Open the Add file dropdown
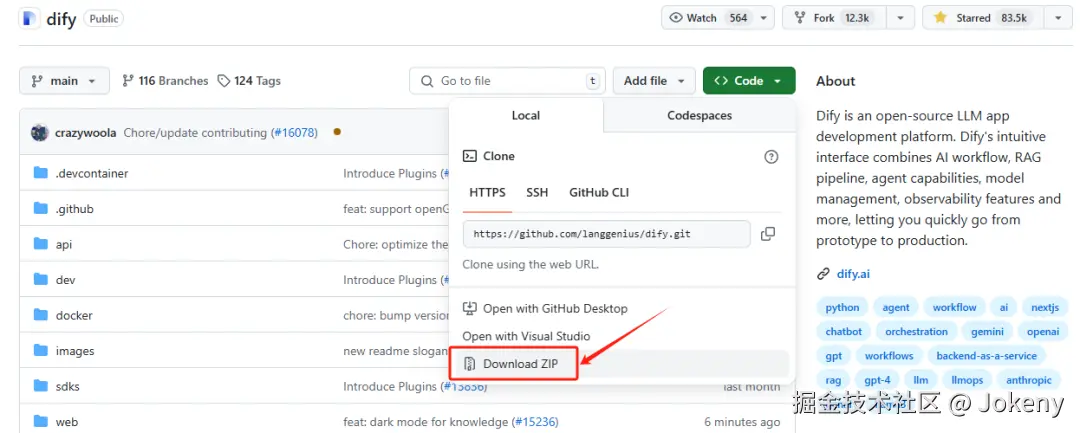 [x=654, y=81]
